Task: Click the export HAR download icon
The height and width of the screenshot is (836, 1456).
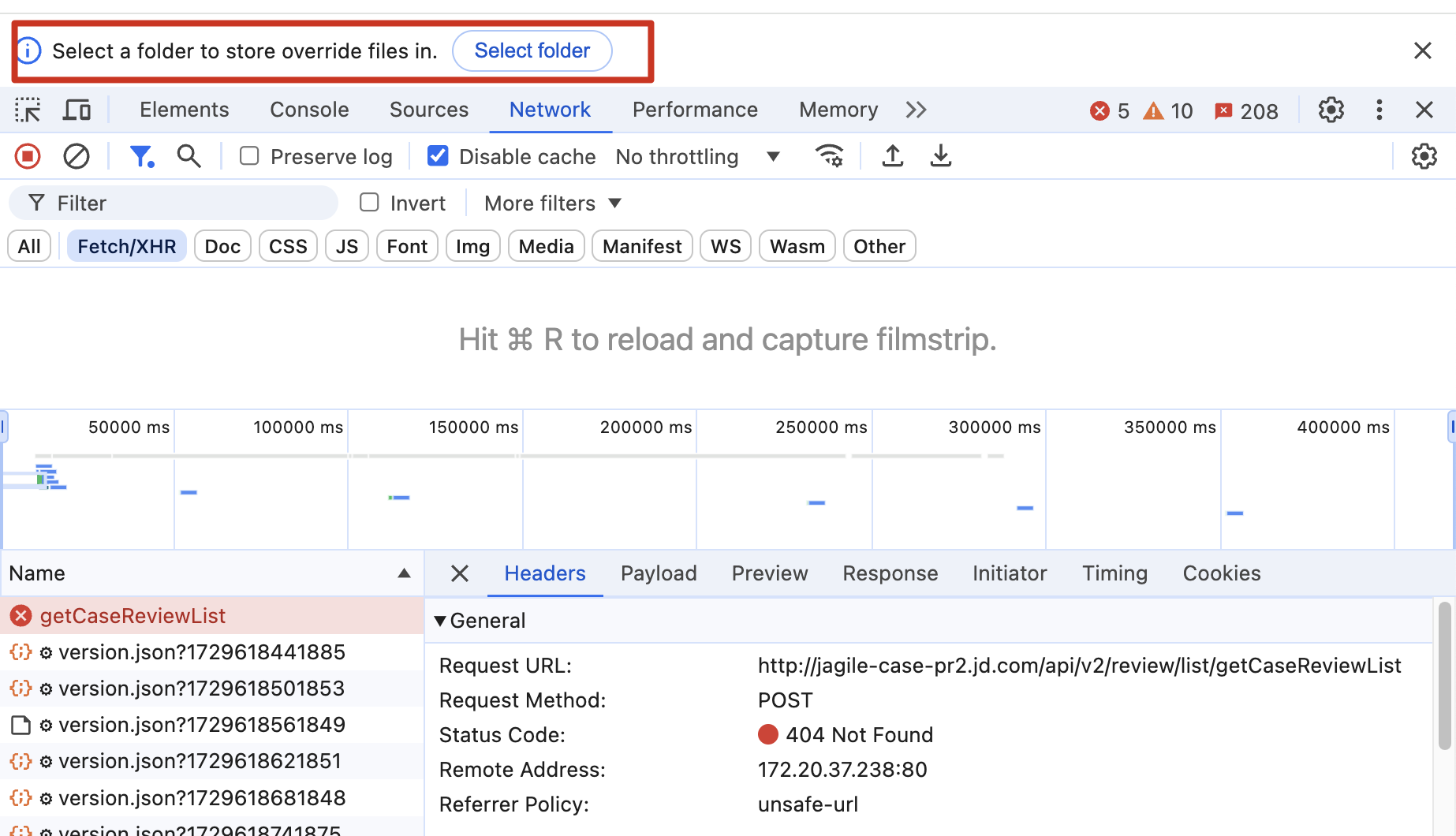Action: (x=940, y=156)
